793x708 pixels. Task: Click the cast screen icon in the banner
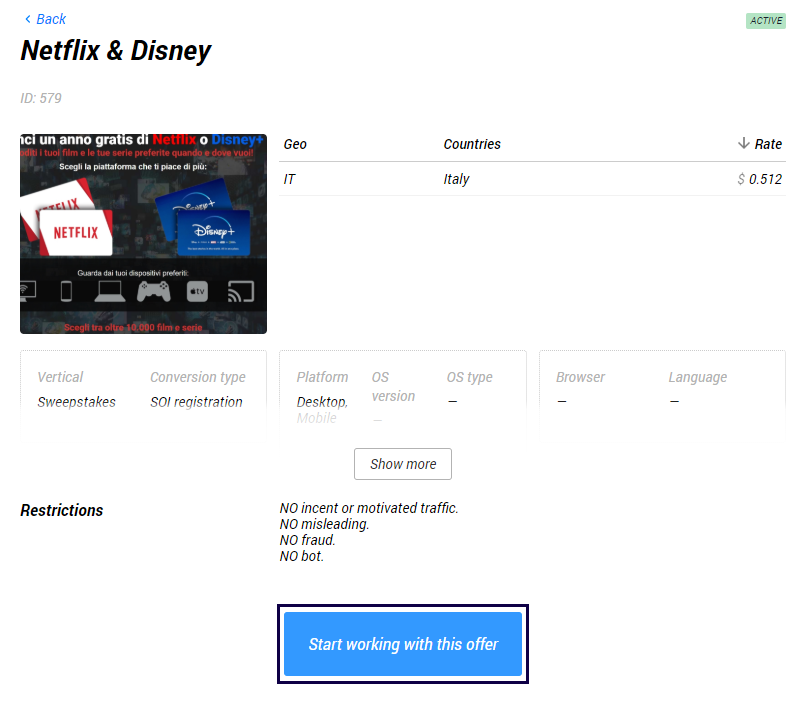(x=240, y=291)
